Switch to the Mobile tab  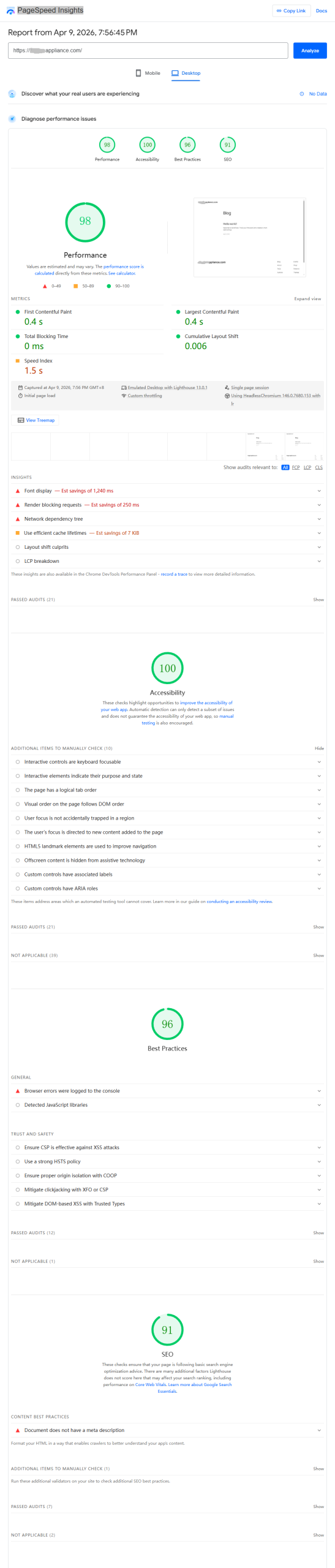click(x=148, y=73)
